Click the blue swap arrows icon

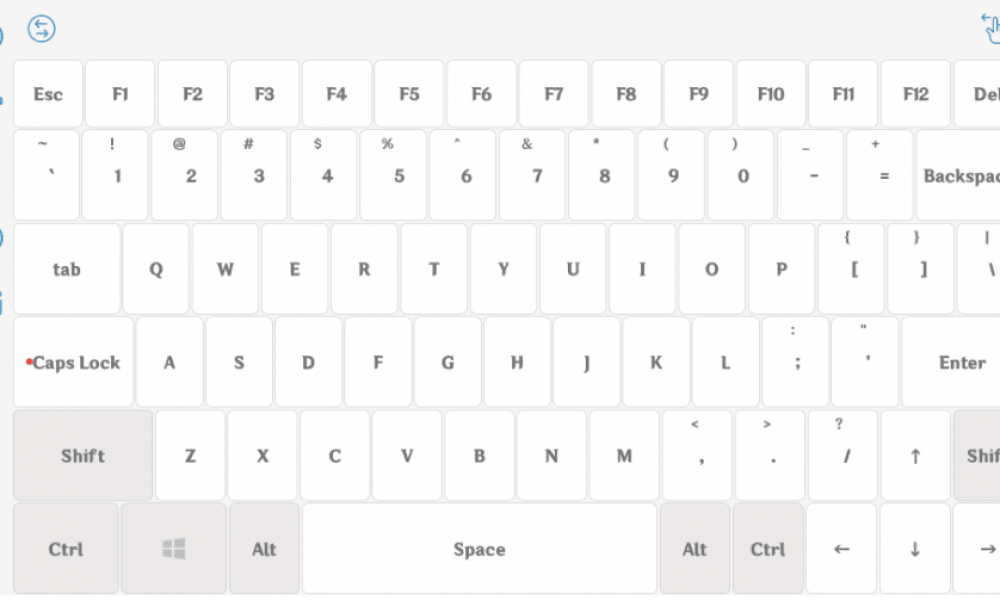click(41, 29)
